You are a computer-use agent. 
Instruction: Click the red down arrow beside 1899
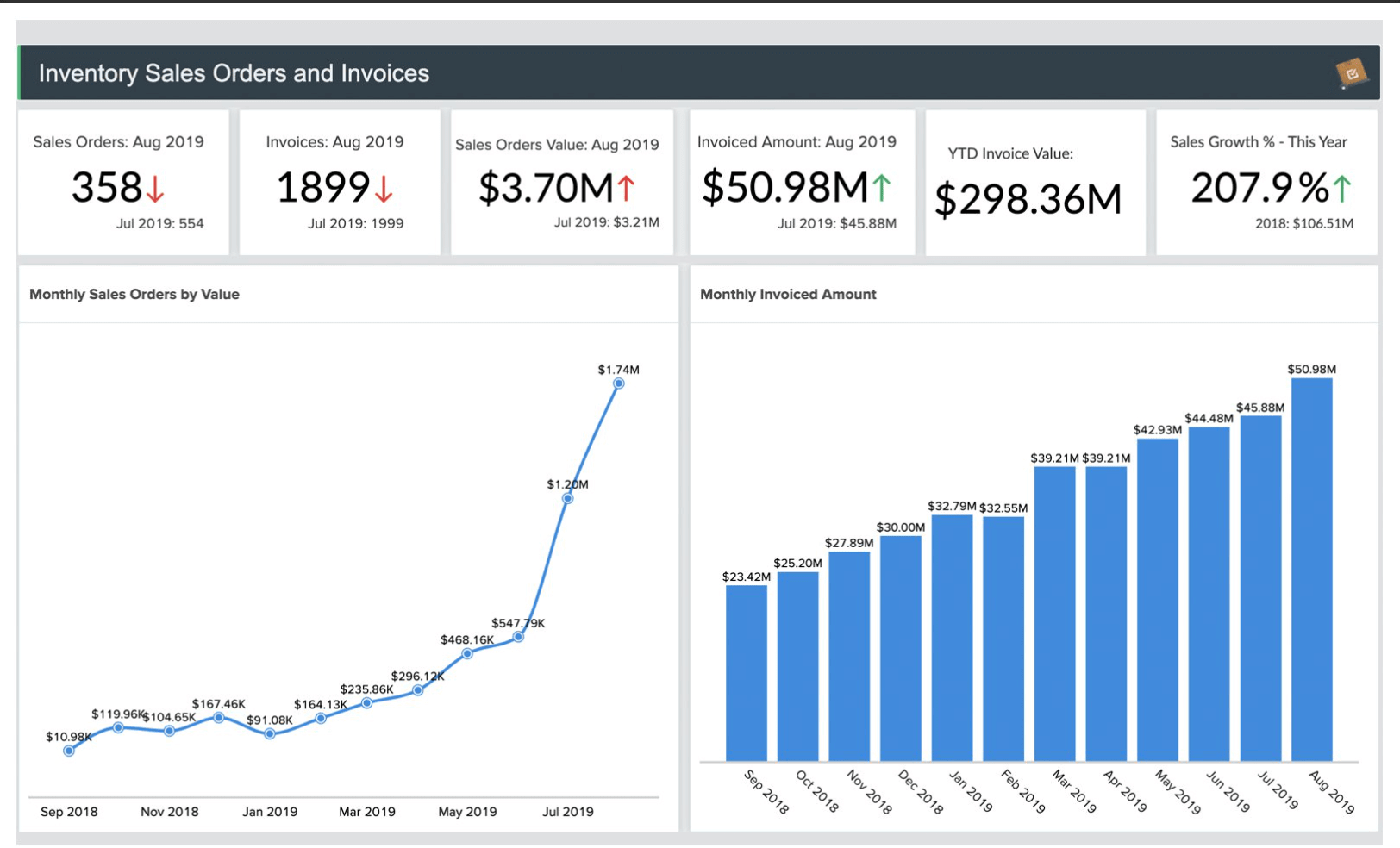(x=384, y=189)
